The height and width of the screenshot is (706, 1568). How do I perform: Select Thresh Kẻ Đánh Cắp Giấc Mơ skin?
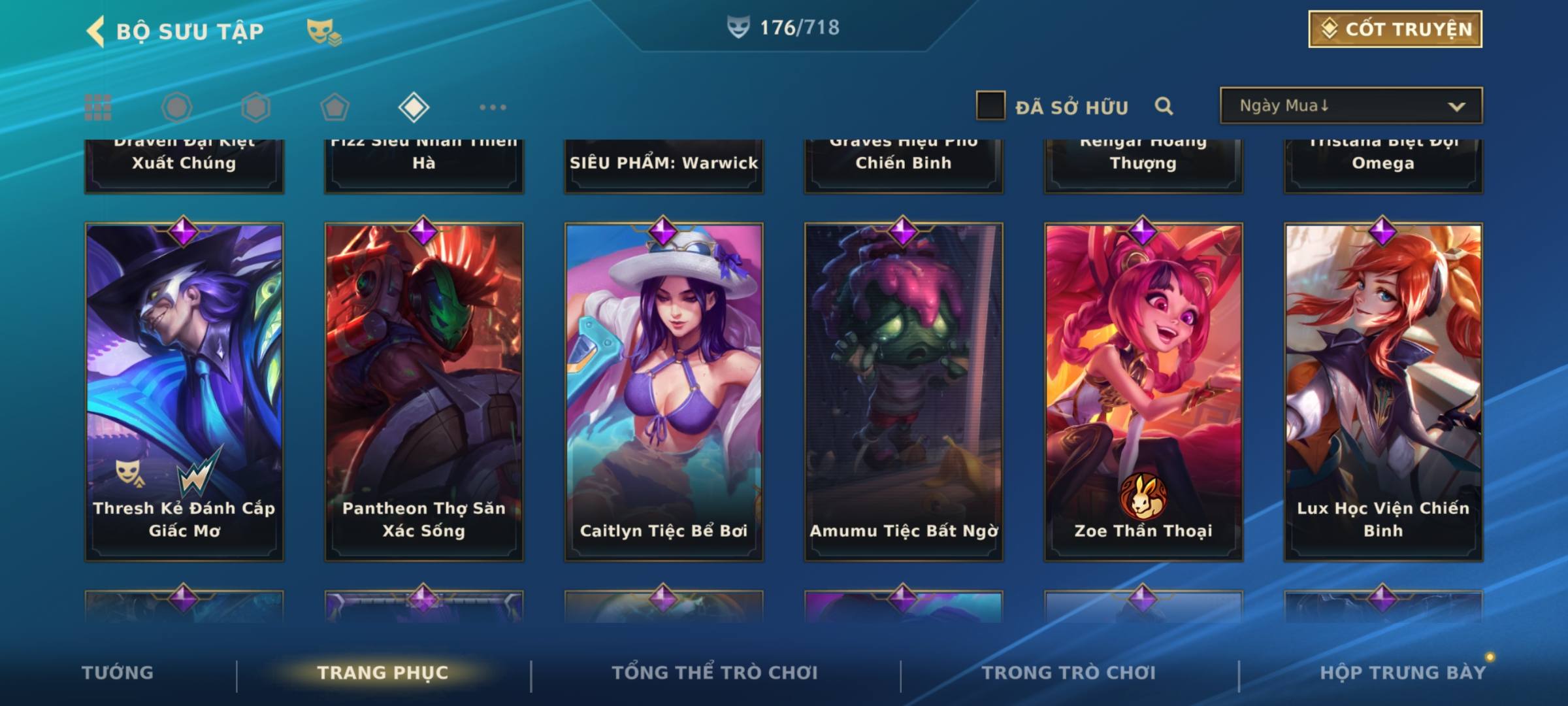pyautogui.click(x=184, y=392)
